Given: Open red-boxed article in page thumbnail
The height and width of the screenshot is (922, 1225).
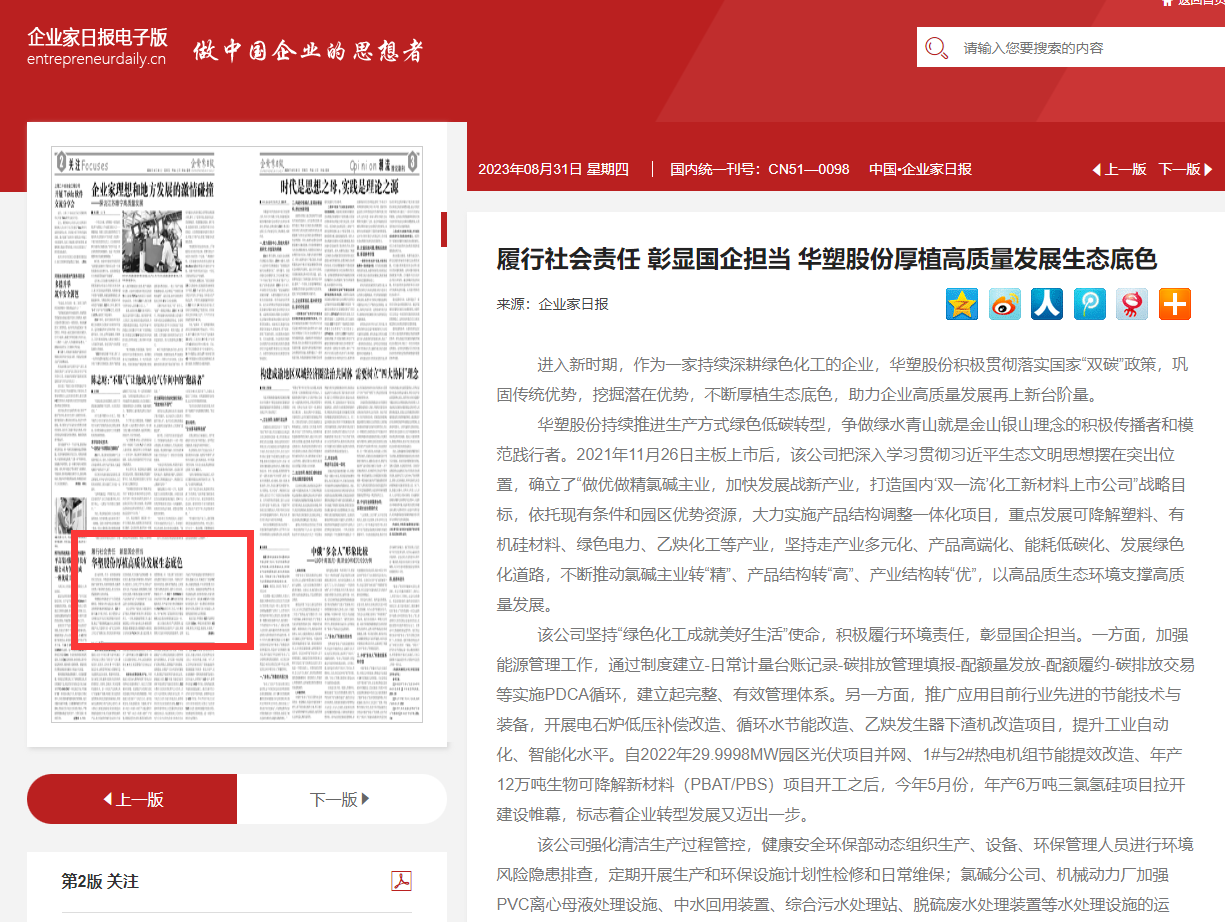Looking at the screenshot, I should (x=160, y=590).
